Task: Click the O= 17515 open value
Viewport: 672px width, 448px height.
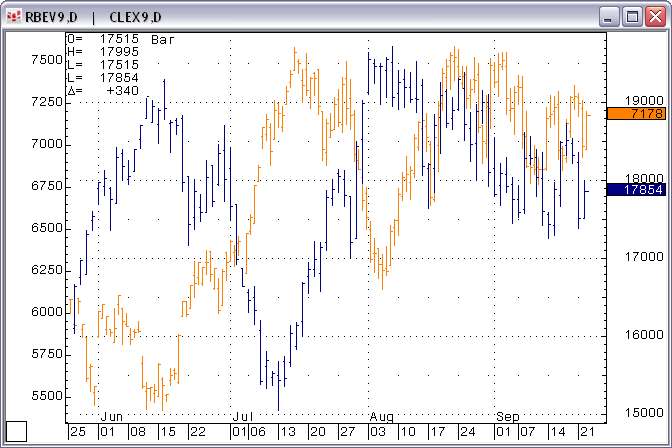Action: (x=103, y=39)
